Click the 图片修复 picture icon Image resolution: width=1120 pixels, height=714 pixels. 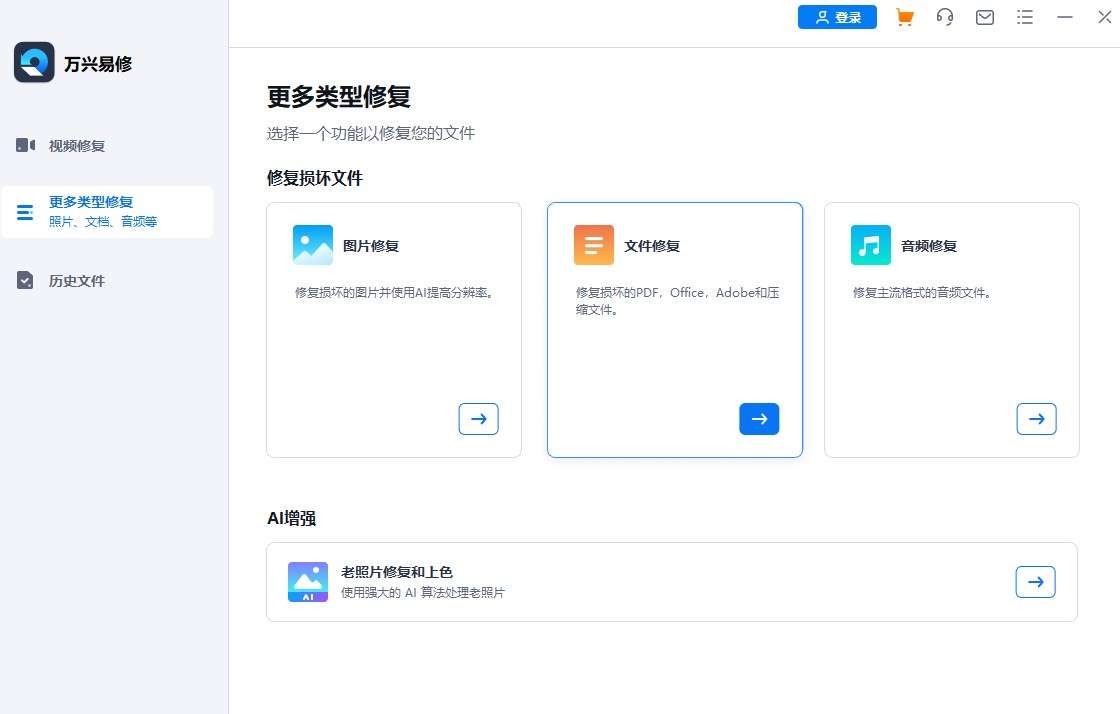pos(313,245)
